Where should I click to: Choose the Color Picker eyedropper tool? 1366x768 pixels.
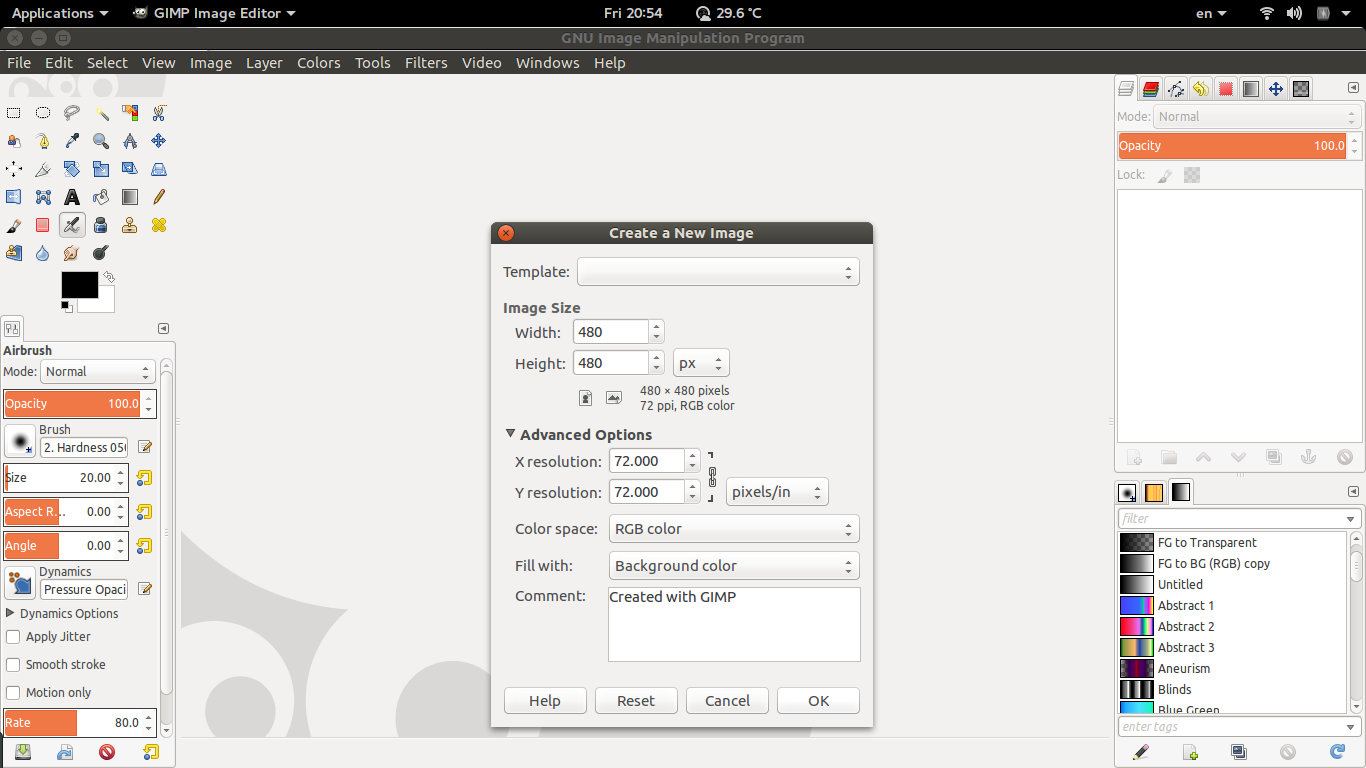coord(72,141)
